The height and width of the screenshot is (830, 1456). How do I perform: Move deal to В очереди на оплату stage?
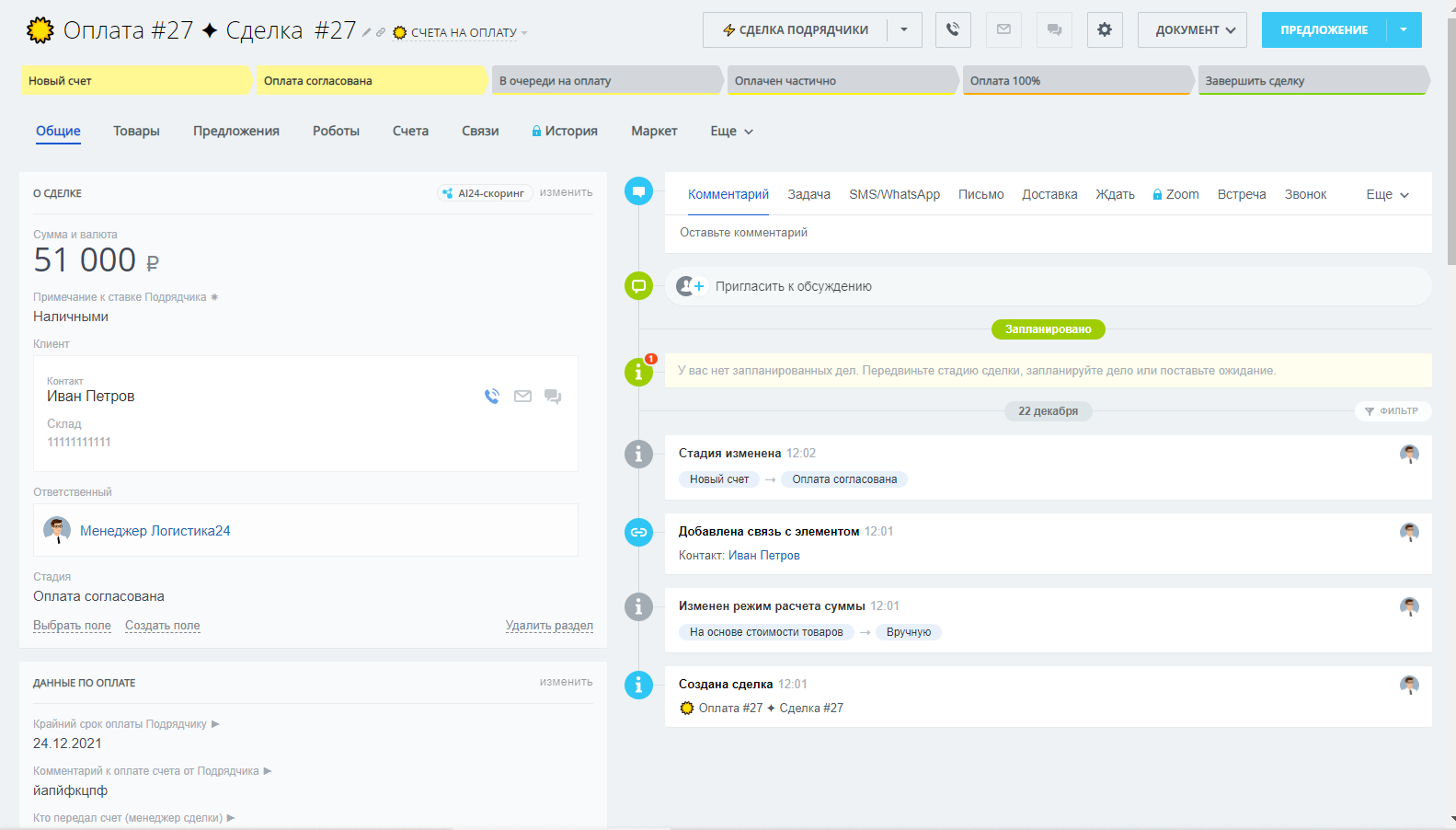pos(605,81)
